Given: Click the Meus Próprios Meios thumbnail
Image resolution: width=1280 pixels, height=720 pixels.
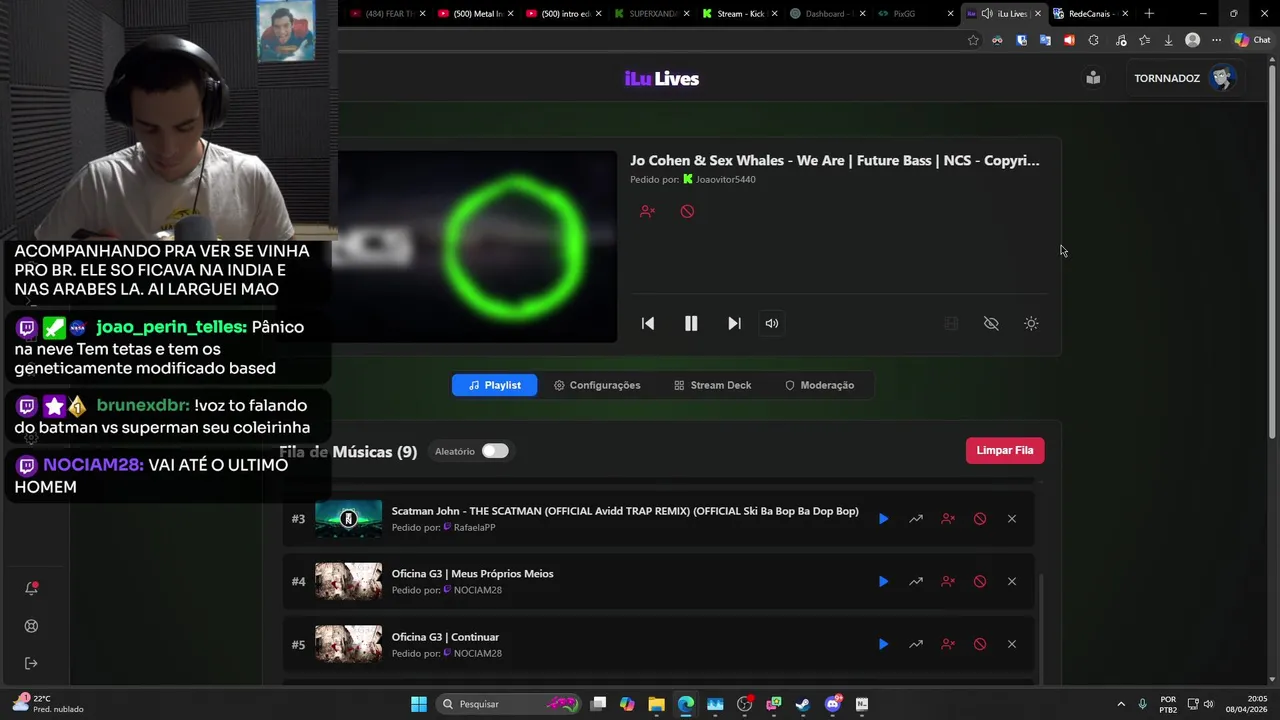Looking at the screenshot, I should point(348,581).
